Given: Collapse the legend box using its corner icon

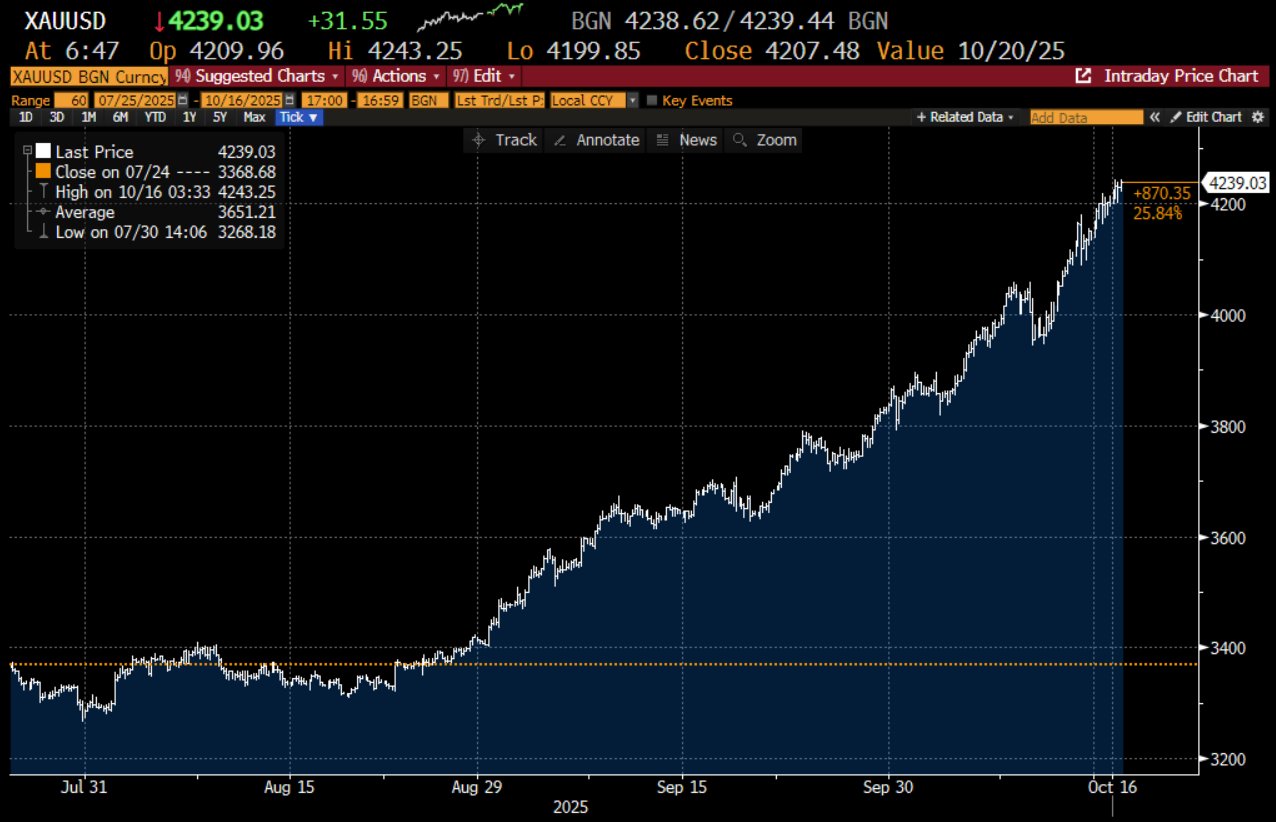Looking at the screenshot, I should click(x=25, y=152).
